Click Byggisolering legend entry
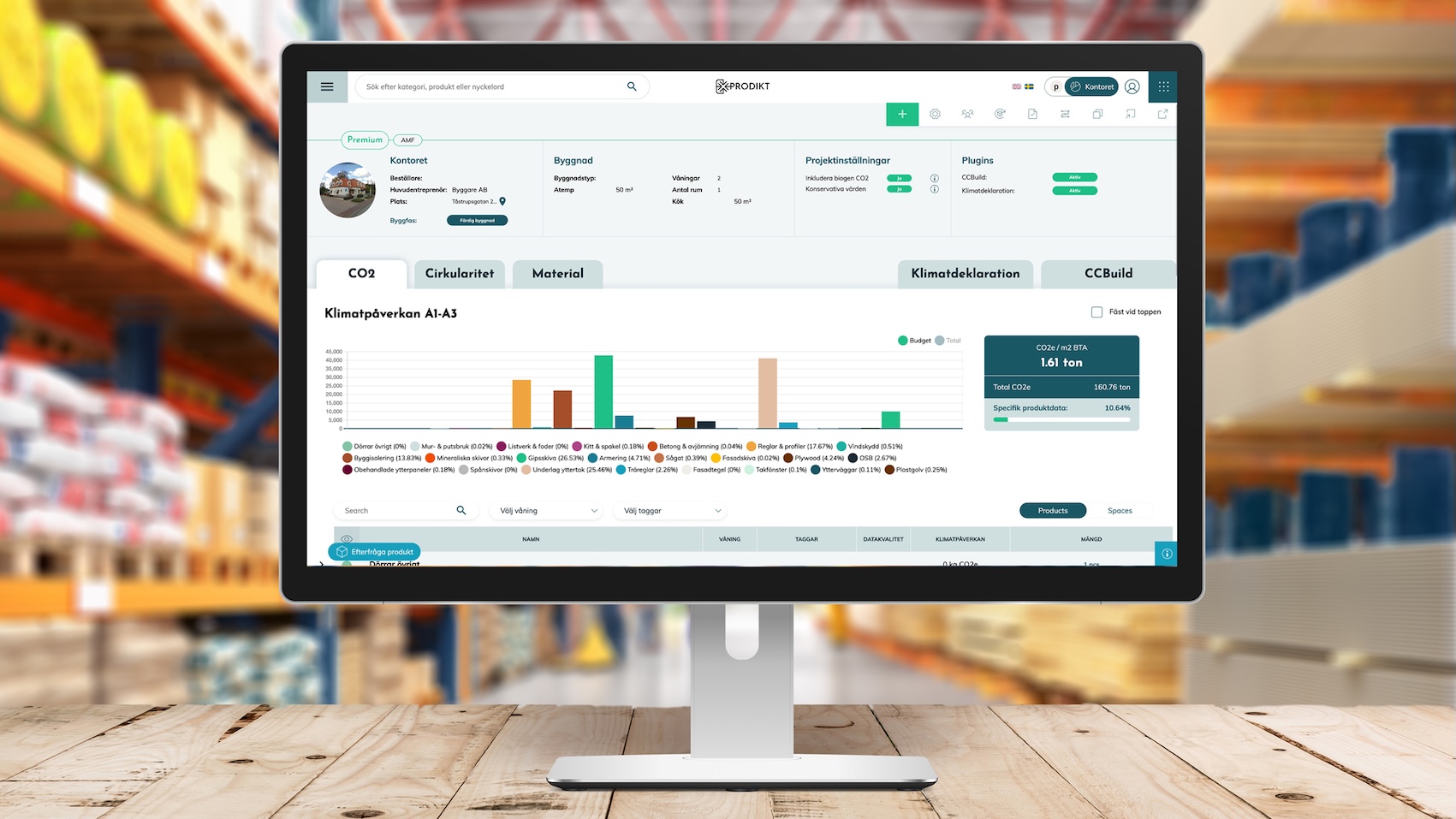Image resolution: width=1456 pixels, height=819 pixels. (x=382, y=458)
